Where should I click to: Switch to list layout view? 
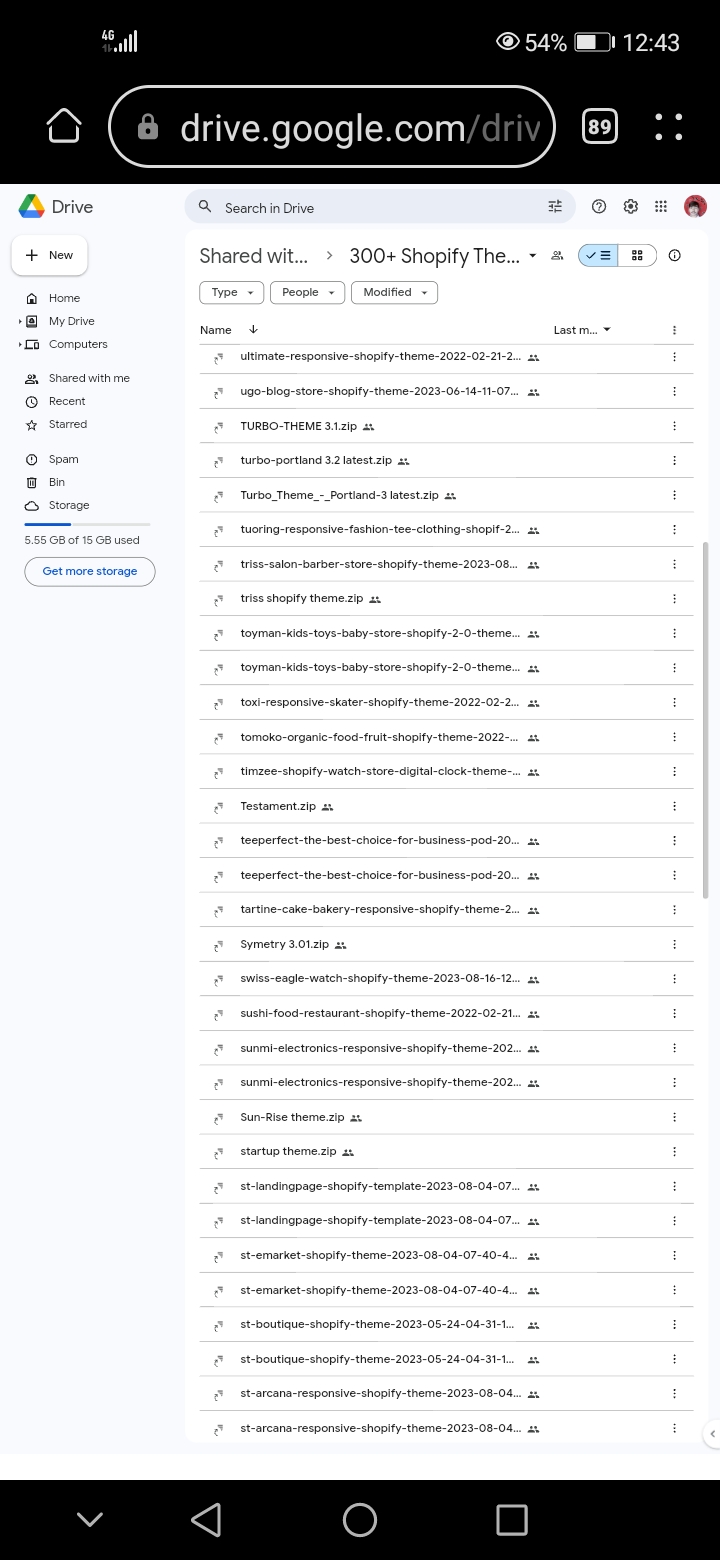click(x=598, y=256)
